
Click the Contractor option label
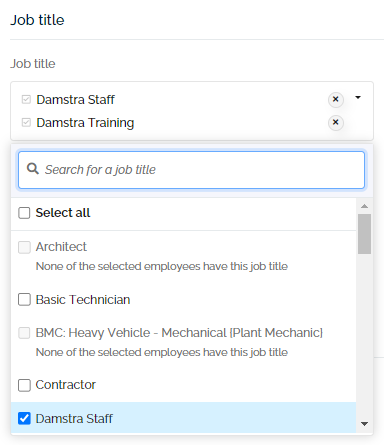click(66, 385)
